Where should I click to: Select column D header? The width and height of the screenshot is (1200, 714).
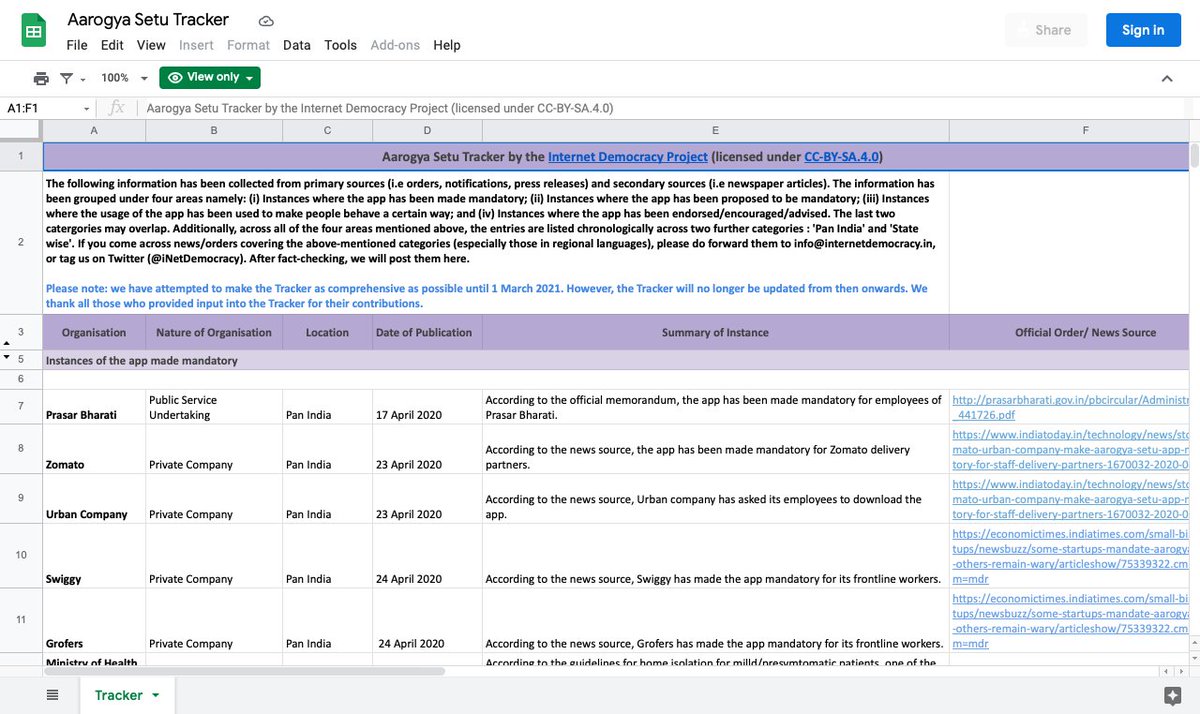[427, 130]
